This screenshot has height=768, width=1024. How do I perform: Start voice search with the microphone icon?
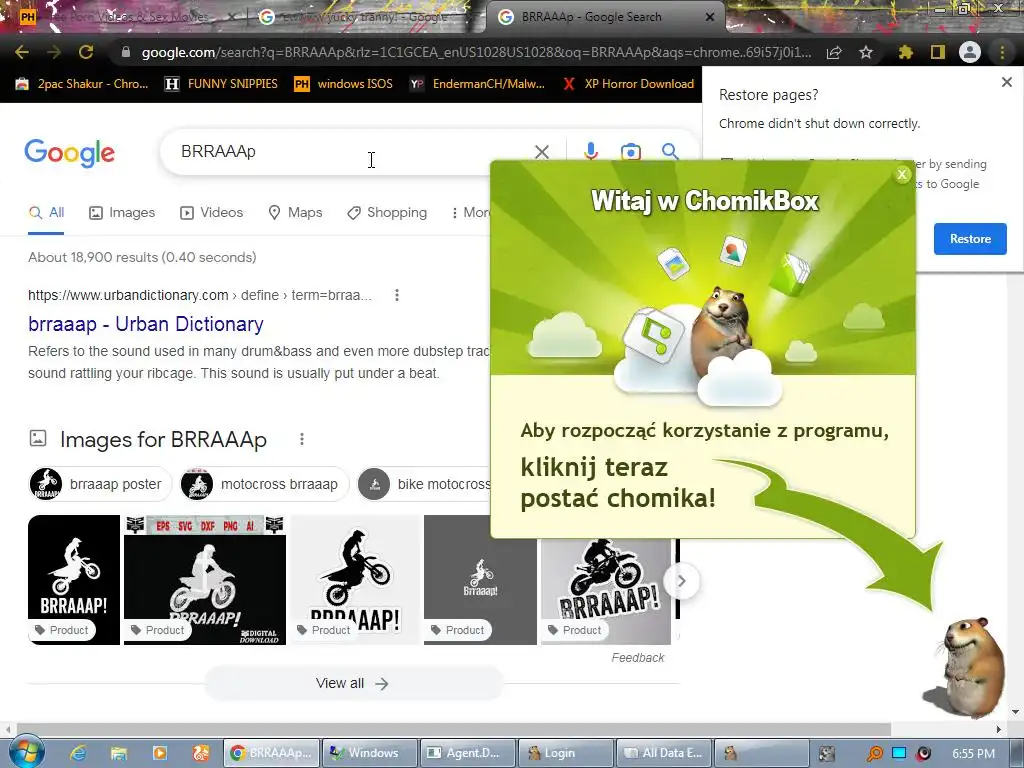[x=590, y=152]
